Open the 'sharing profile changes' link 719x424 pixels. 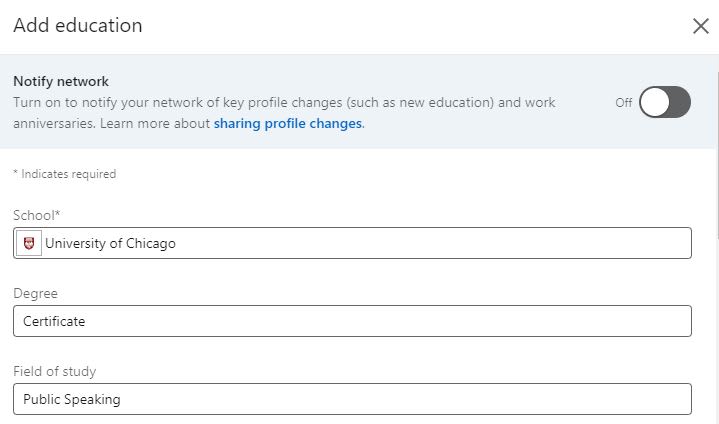[288, 124]
